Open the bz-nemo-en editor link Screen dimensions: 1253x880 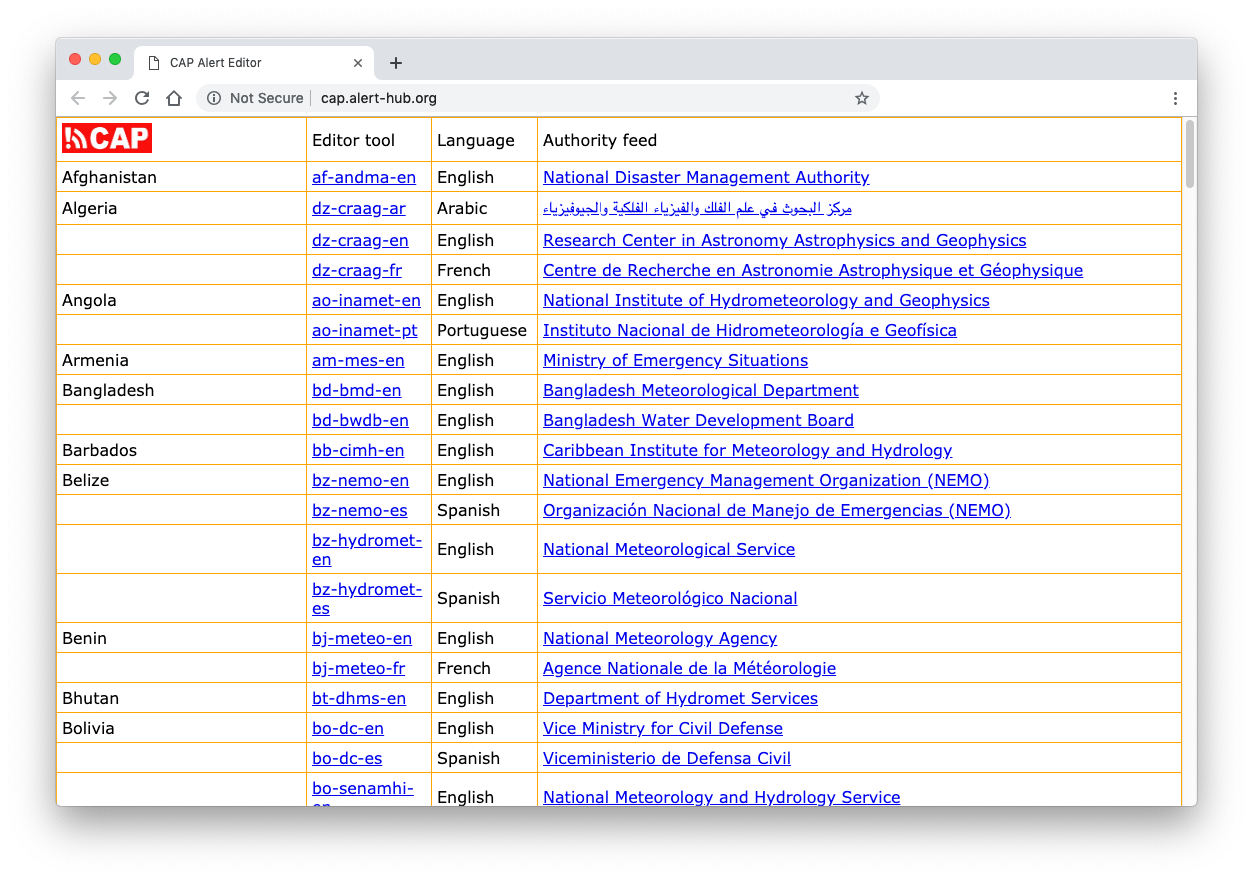360,480
